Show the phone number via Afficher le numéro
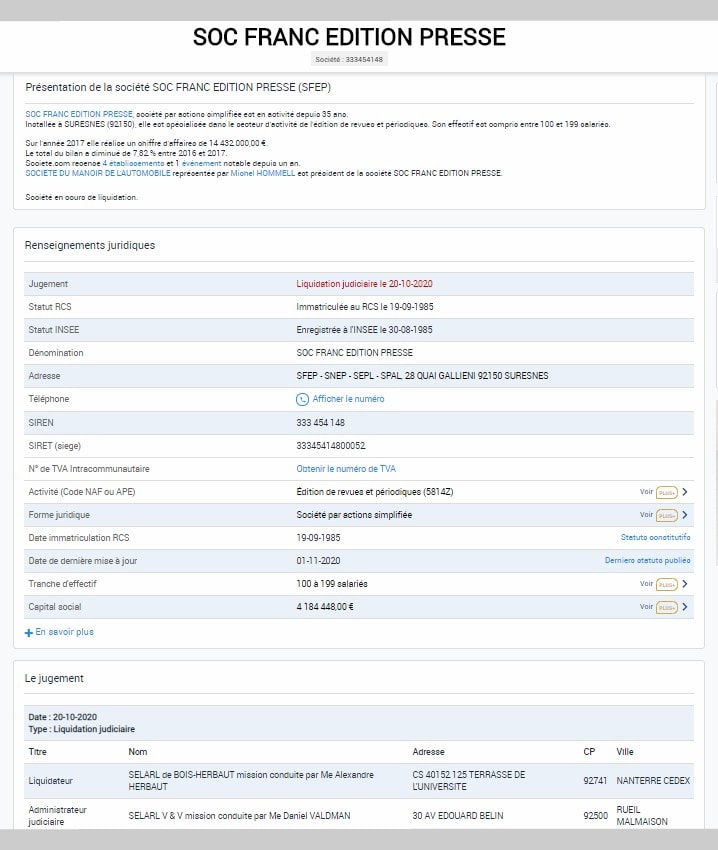Screen dimensions: 718x850 point(348,399)
